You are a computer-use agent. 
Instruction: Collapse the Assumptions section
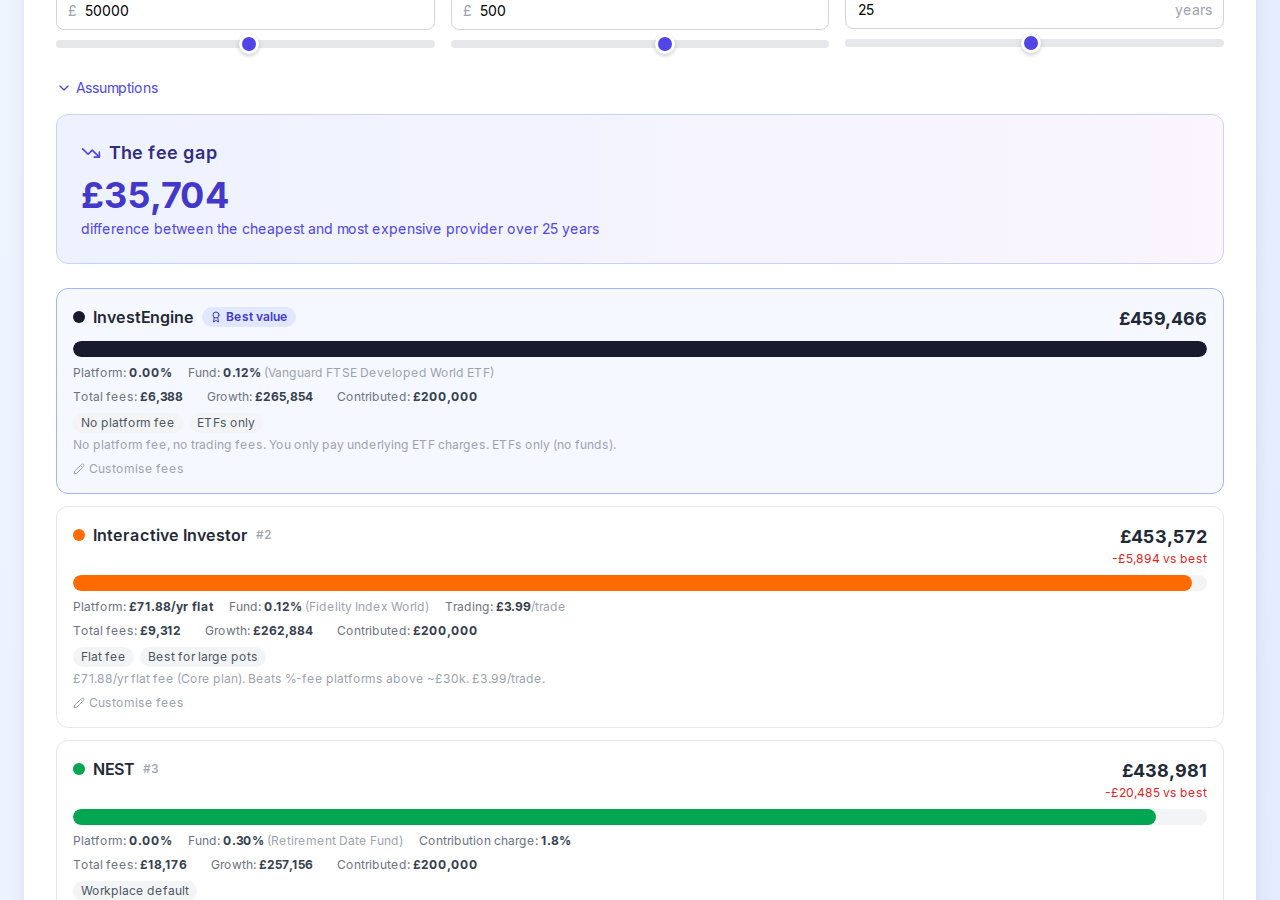(108, 88)
